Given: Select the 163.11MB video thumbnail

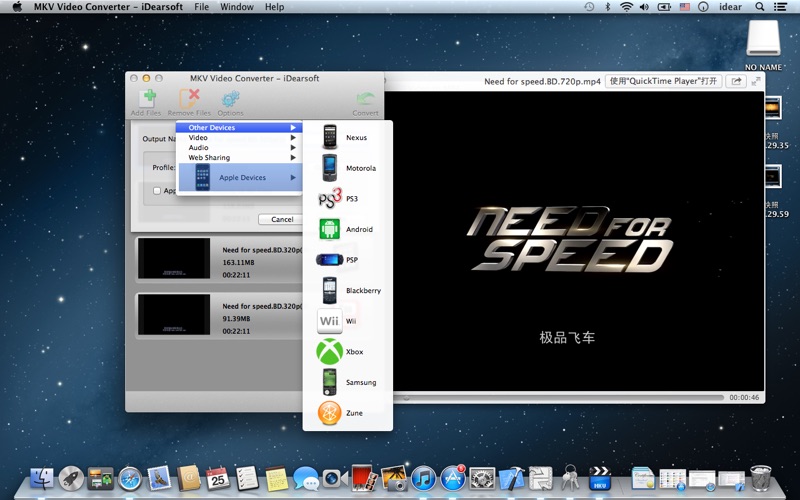Looking at the screenshot, I should click(x=174, y=258).
